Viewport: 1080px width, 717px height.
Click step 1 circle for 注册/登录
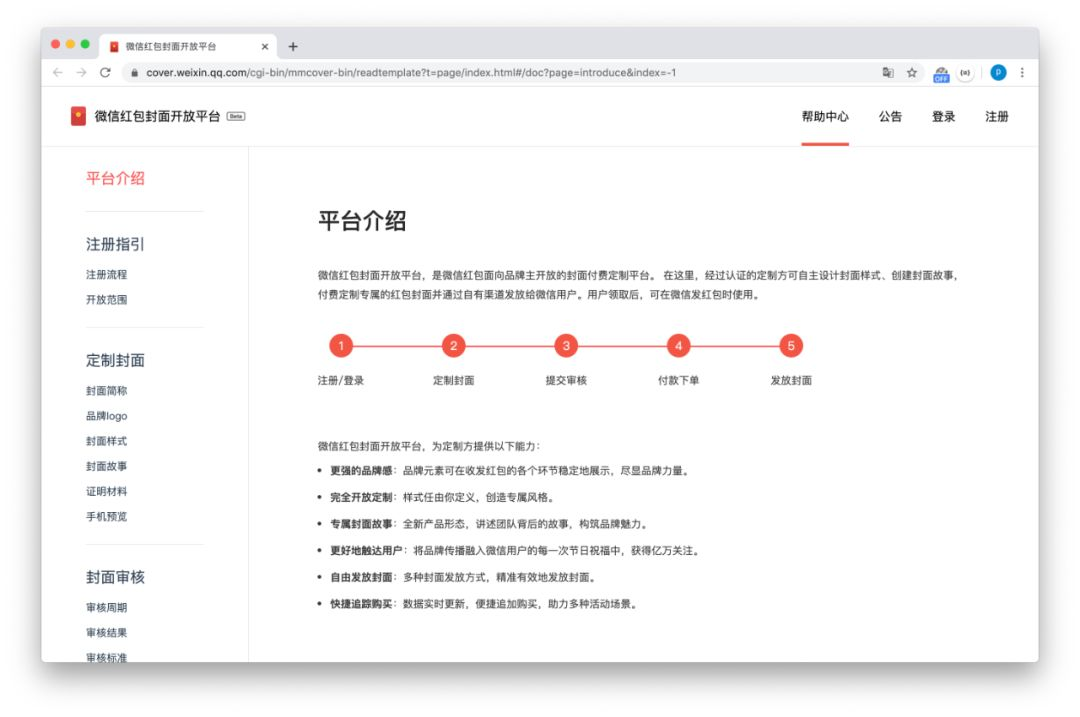[x=341, y=346]
